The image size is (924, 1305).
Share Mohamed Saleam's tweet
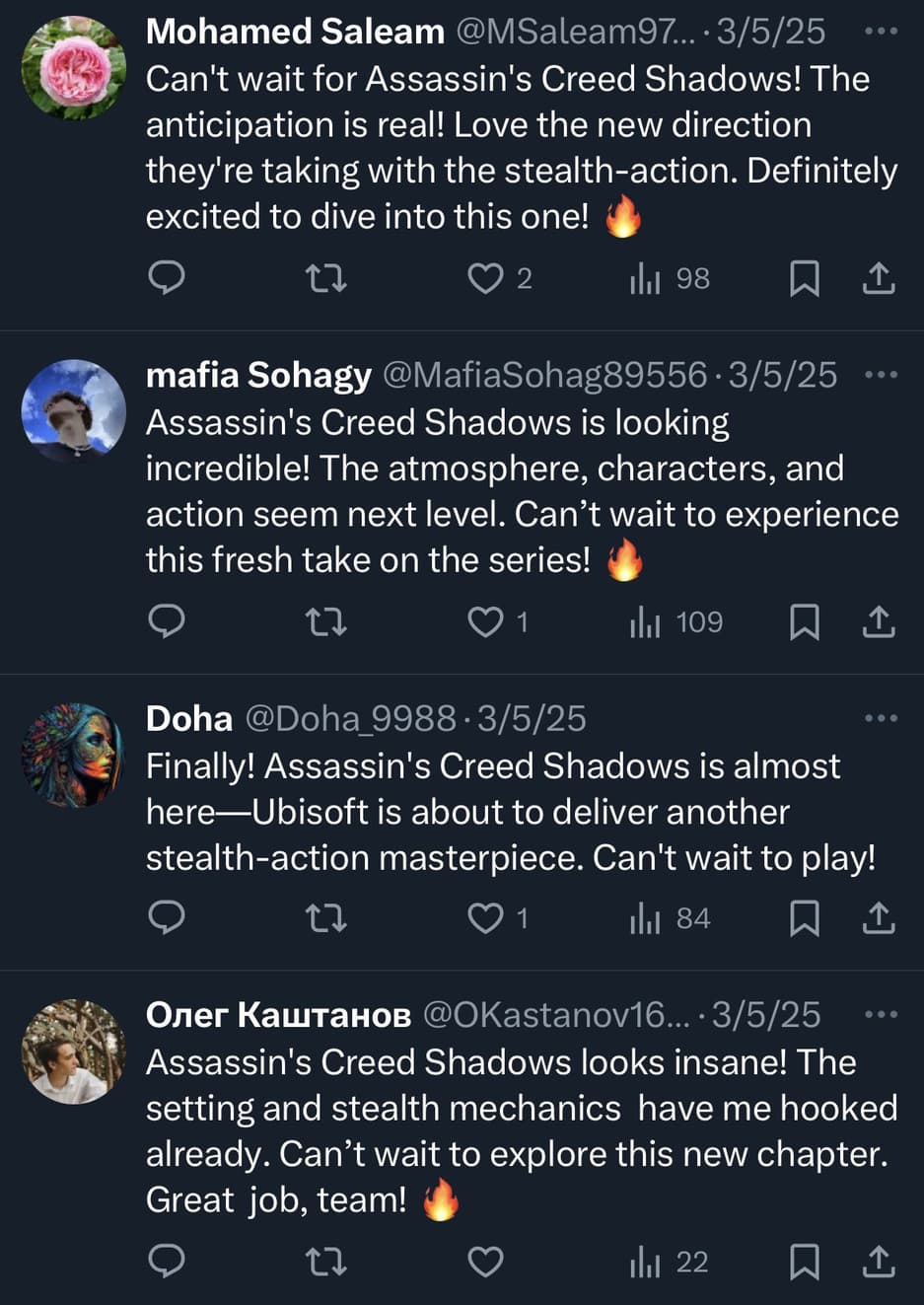tap(879, 279)
